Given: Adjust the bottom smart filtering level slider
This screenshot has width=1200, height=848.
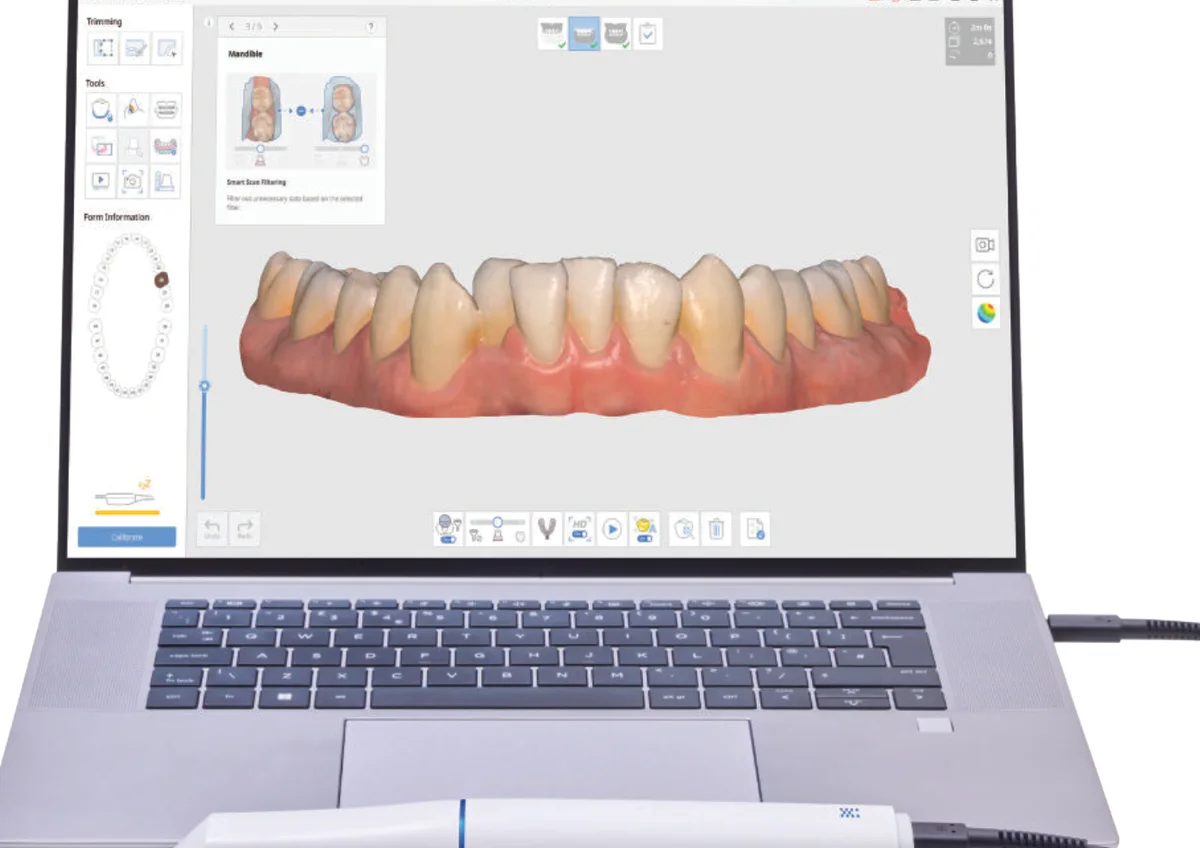Looking at the screenshot, I should [x=496, y=522].
